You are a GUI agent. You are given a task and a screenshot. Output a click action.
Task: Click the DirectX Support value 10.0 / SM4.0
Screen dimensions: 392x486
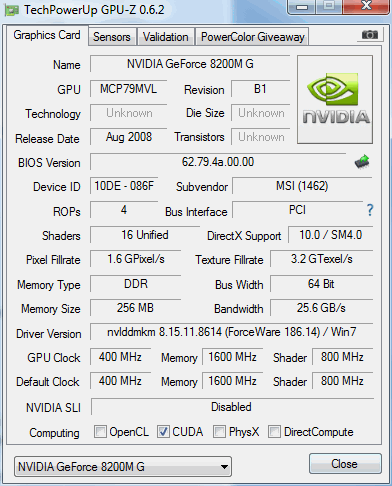point(331,235)
